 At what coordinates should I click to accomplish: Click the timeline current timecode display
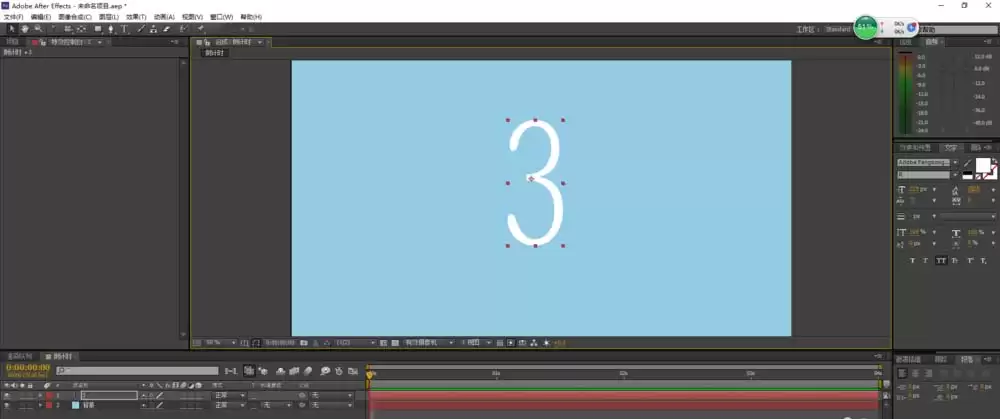coord(28,368)
